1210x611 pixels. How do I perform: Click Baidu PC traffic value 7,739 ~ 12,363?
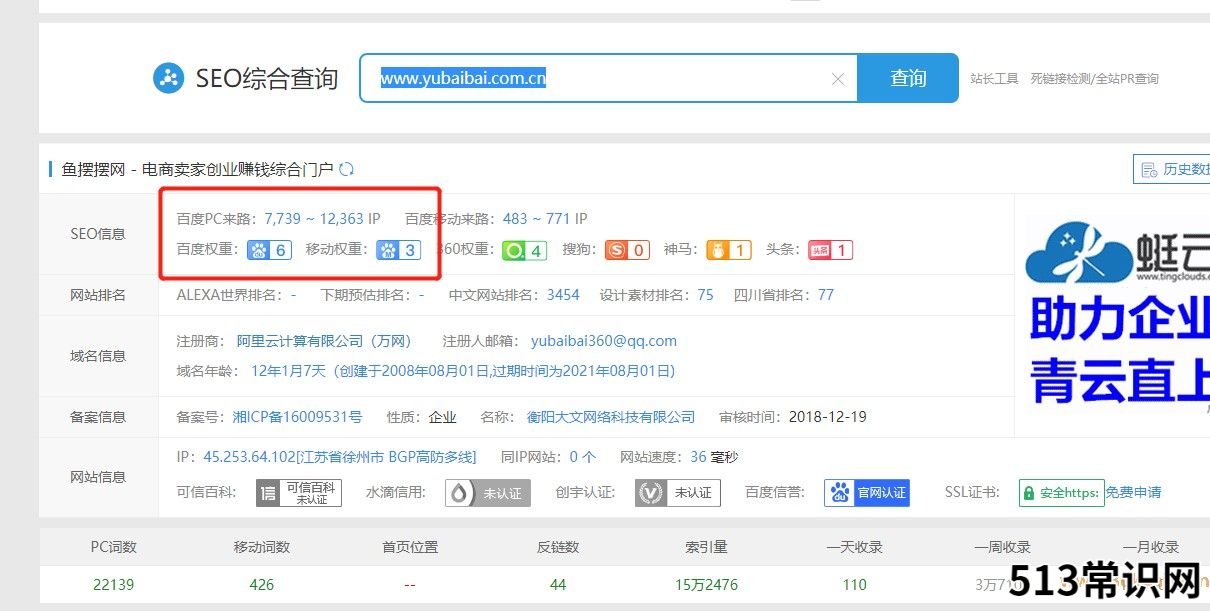314,218
